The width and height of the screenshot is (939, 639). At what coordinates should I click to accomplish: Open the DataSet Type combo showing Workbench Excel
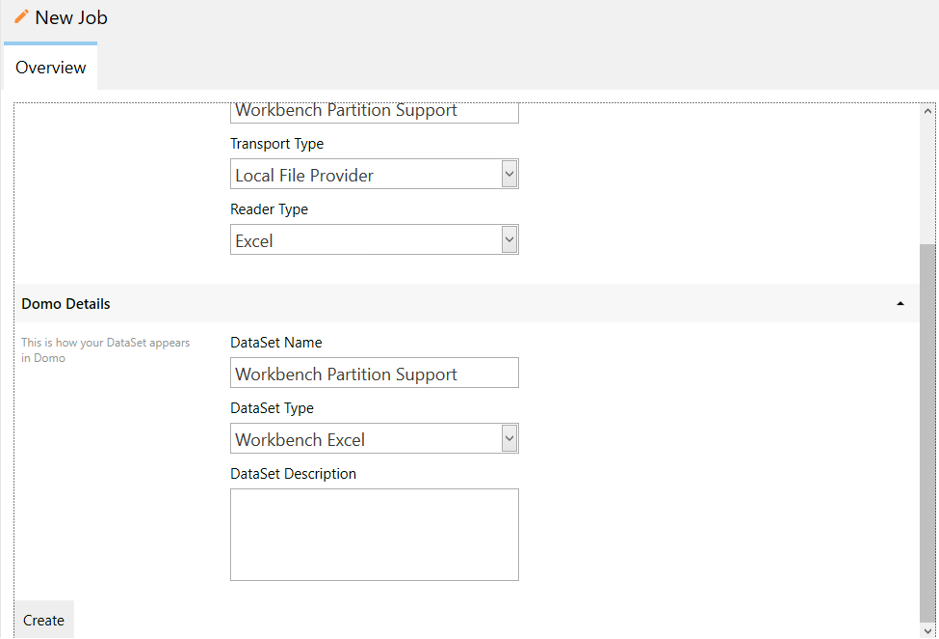374,438
